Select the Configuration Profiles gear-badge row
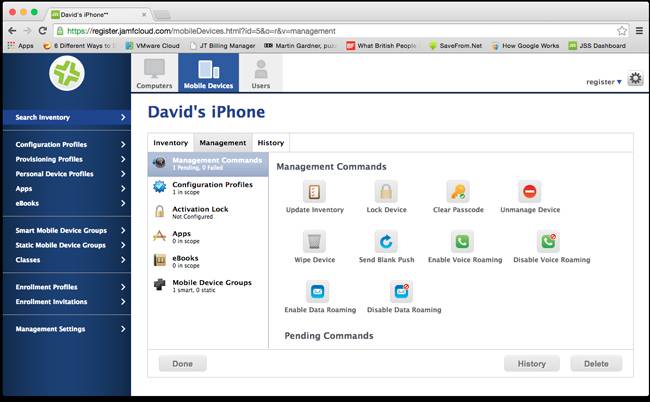This screenshot has height=402, width=650. [x=208, y=187]
